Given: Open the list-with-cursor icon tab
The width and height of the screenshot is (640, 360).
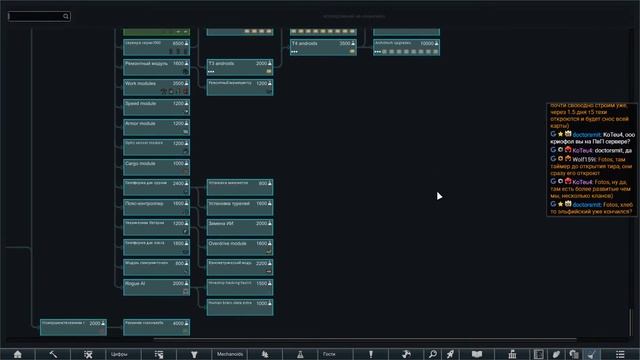Looking at the screenshot, I should (159, 354).
